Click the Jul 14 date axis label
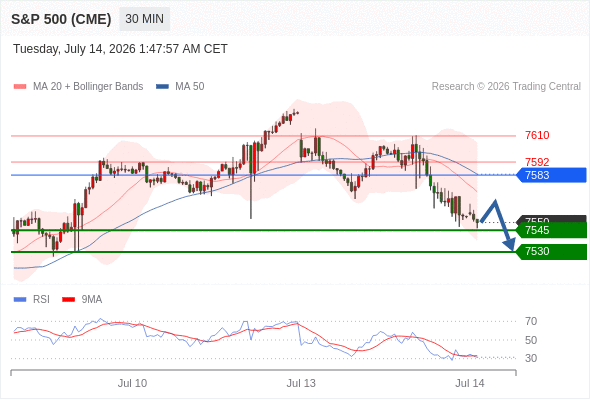Screen dimensions: 590x400 [x=470, y=383]
